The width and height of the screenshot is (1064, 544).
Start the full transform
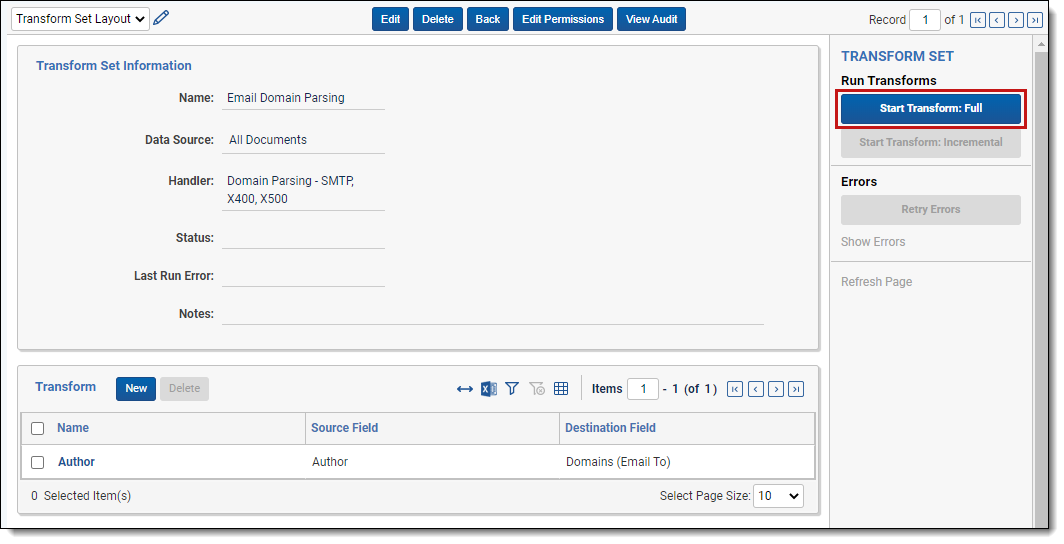click(x=930, y=108)
